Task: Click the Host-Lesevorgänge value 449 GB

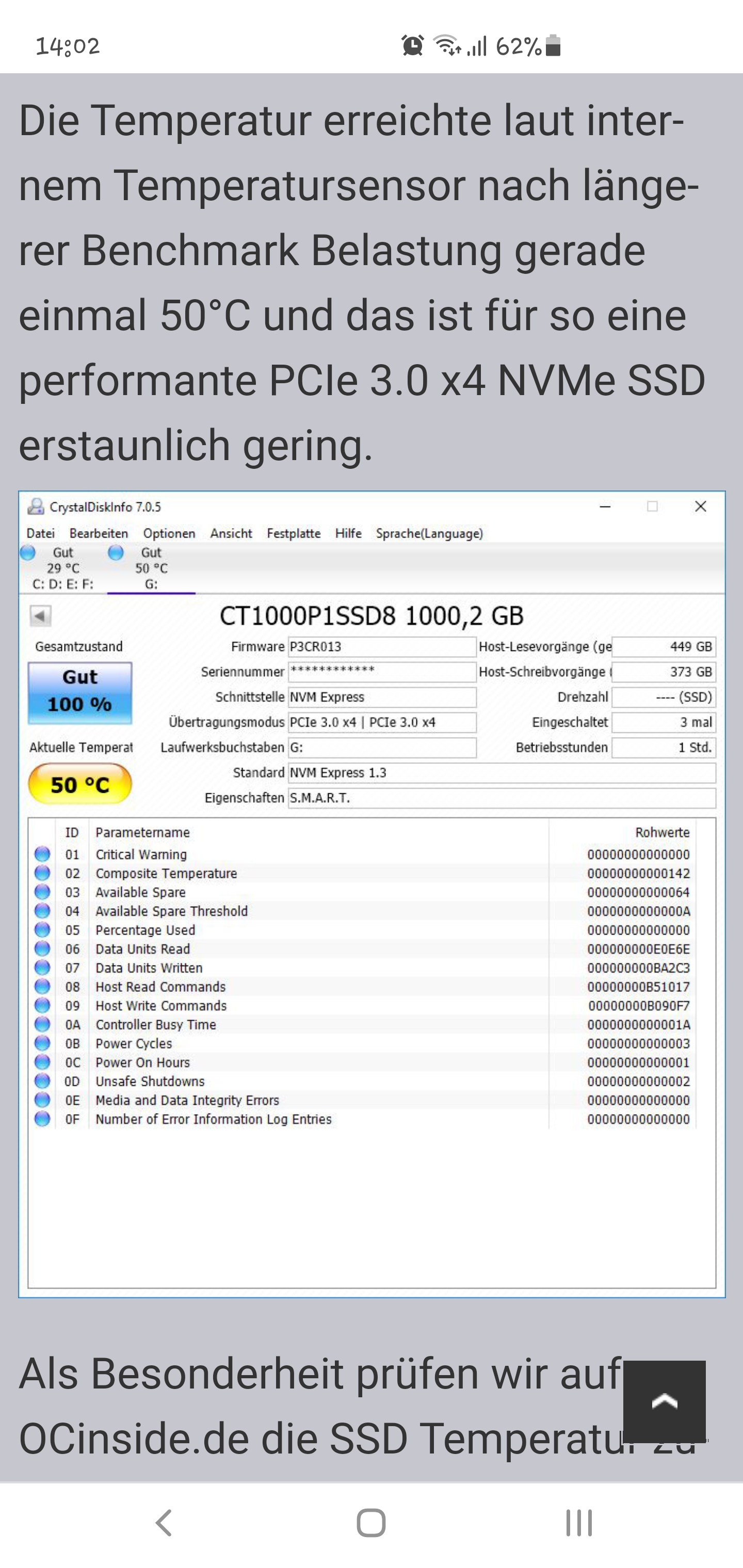Action: (x=664, y=646)
